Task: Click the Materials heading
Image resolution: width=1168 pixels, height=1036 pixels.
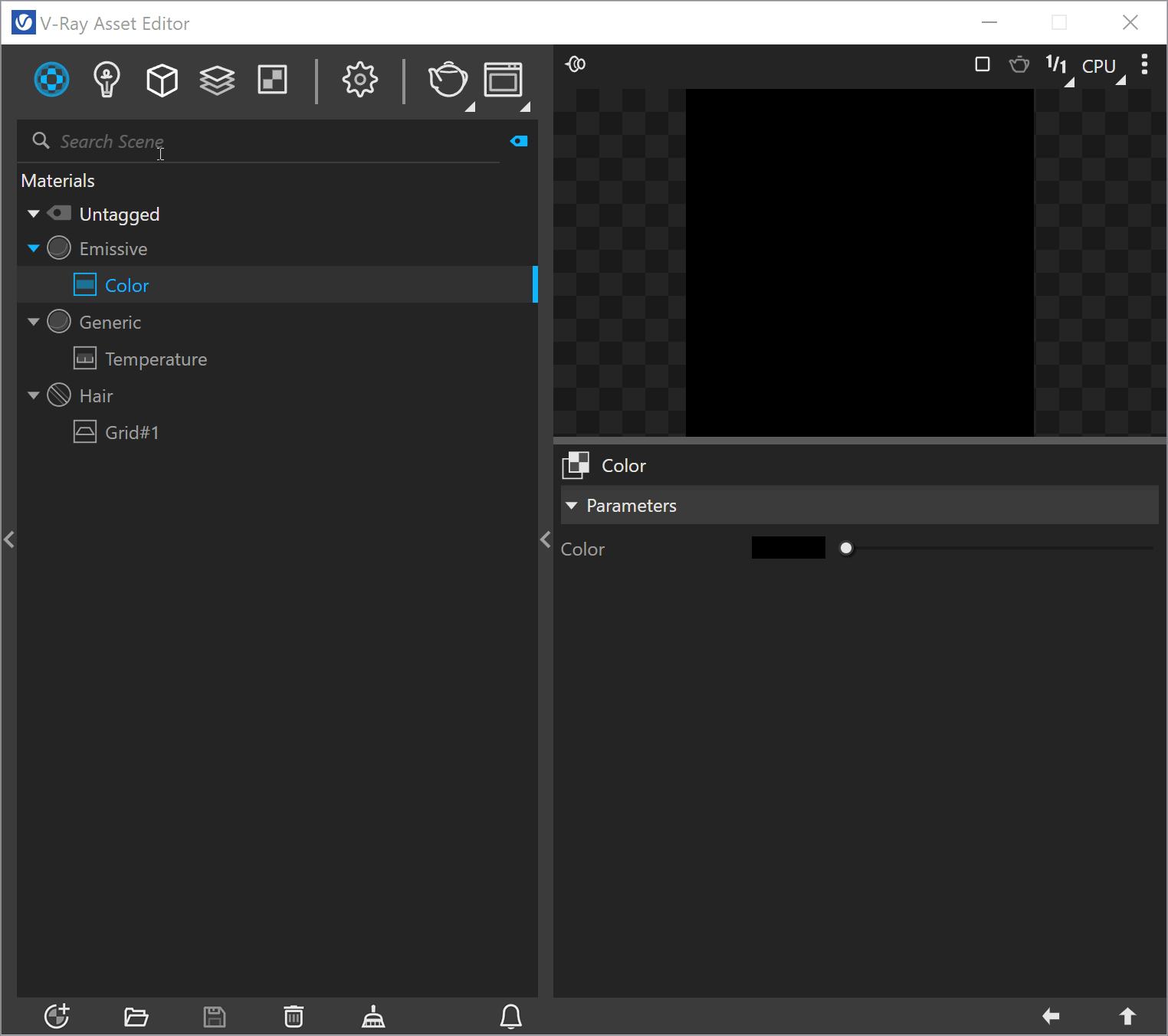Action: pyautogui.click(x=58, y=181)
